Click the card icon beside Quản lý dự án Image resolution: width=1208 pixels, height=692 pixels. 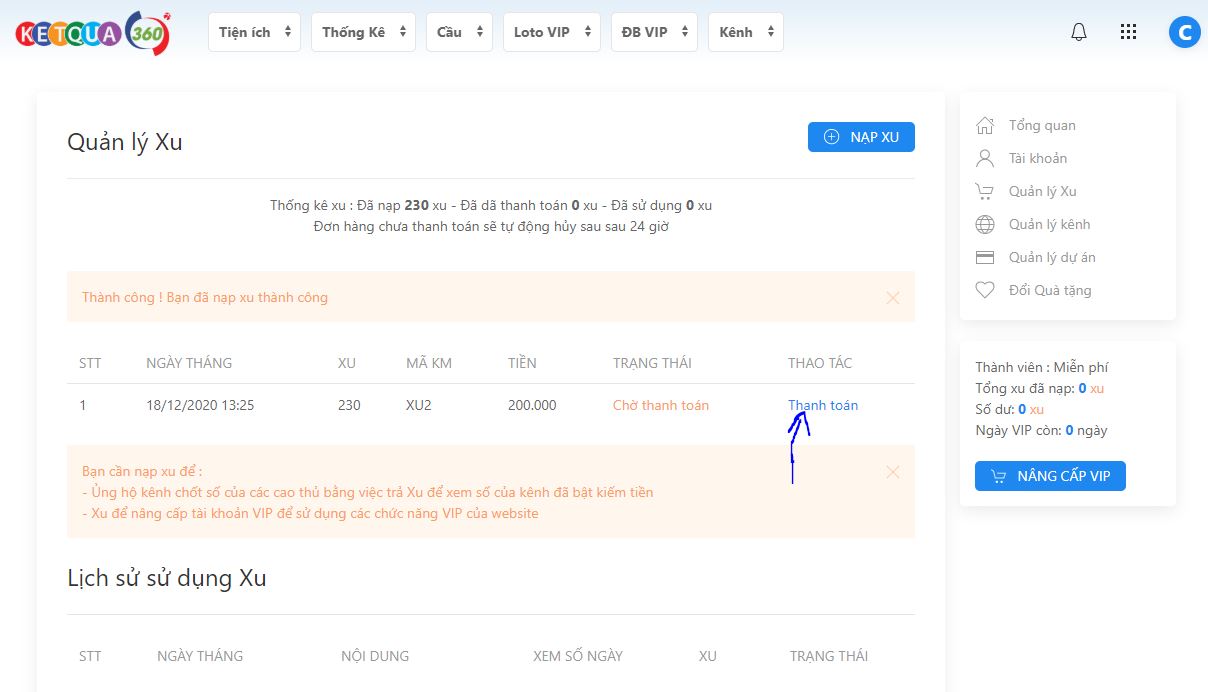coord(985,257)
